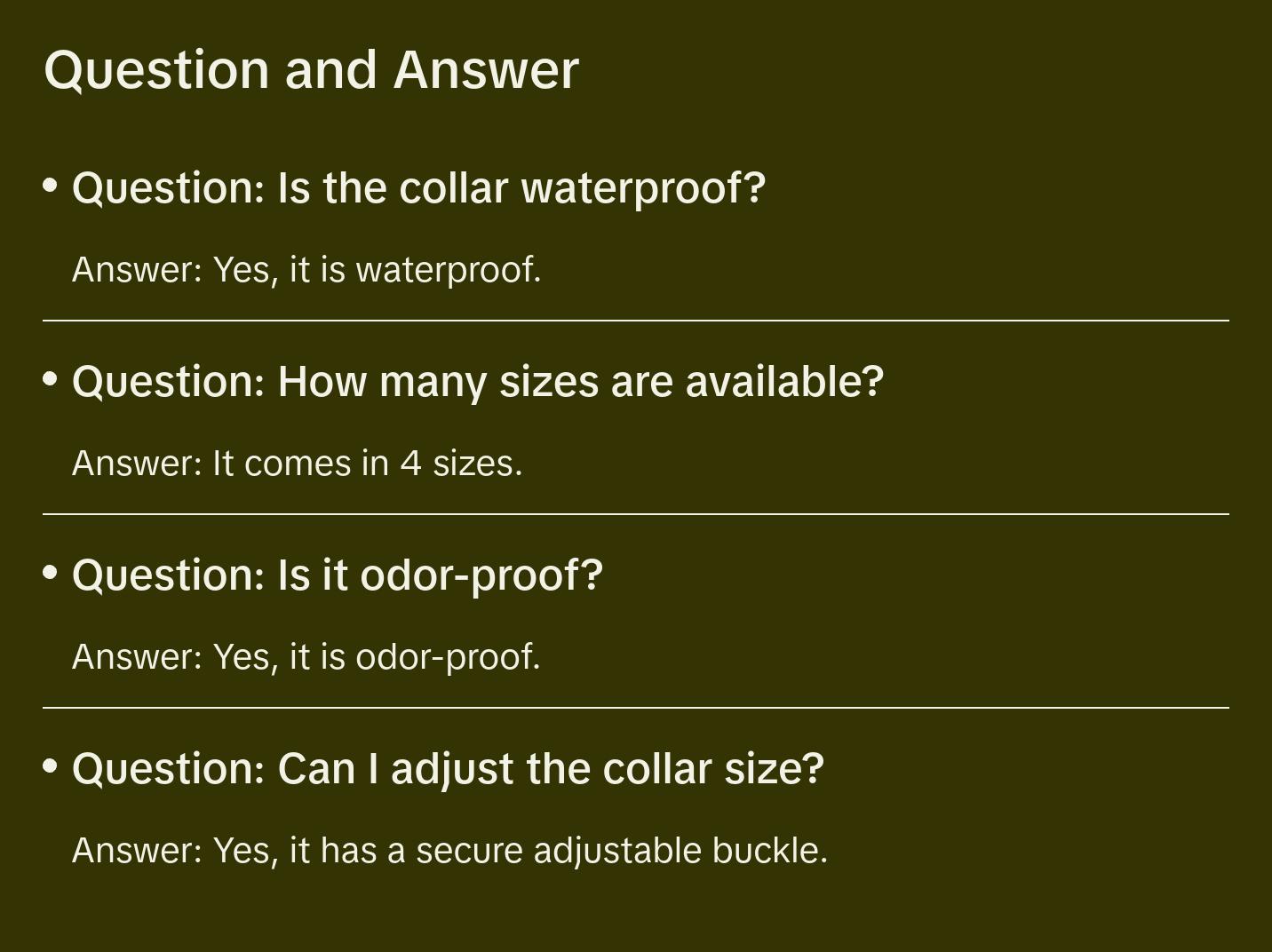The width and height of the screenshot is (1272, 952).
Task: Click the "Question and Answer" heading
Action: (311, 70)
